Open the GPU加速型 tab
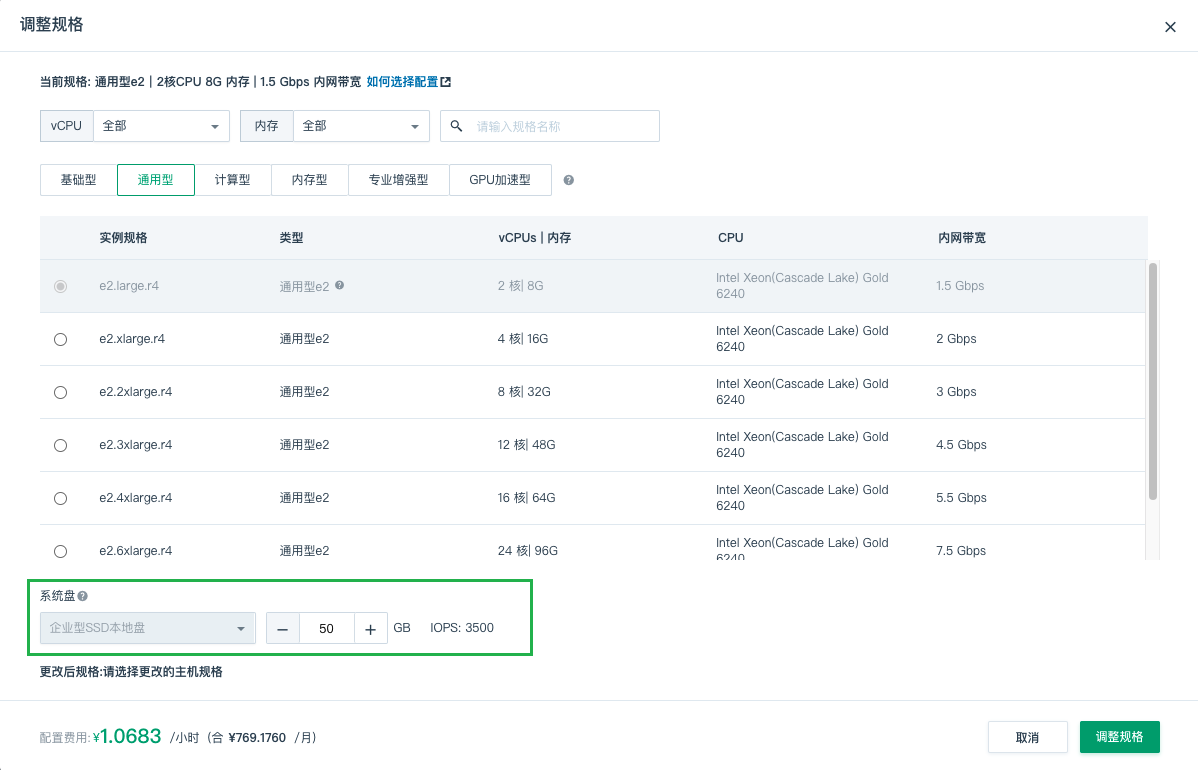This screenshot has width=1198, height=770. pyautogui.click(x=500, y=180)
